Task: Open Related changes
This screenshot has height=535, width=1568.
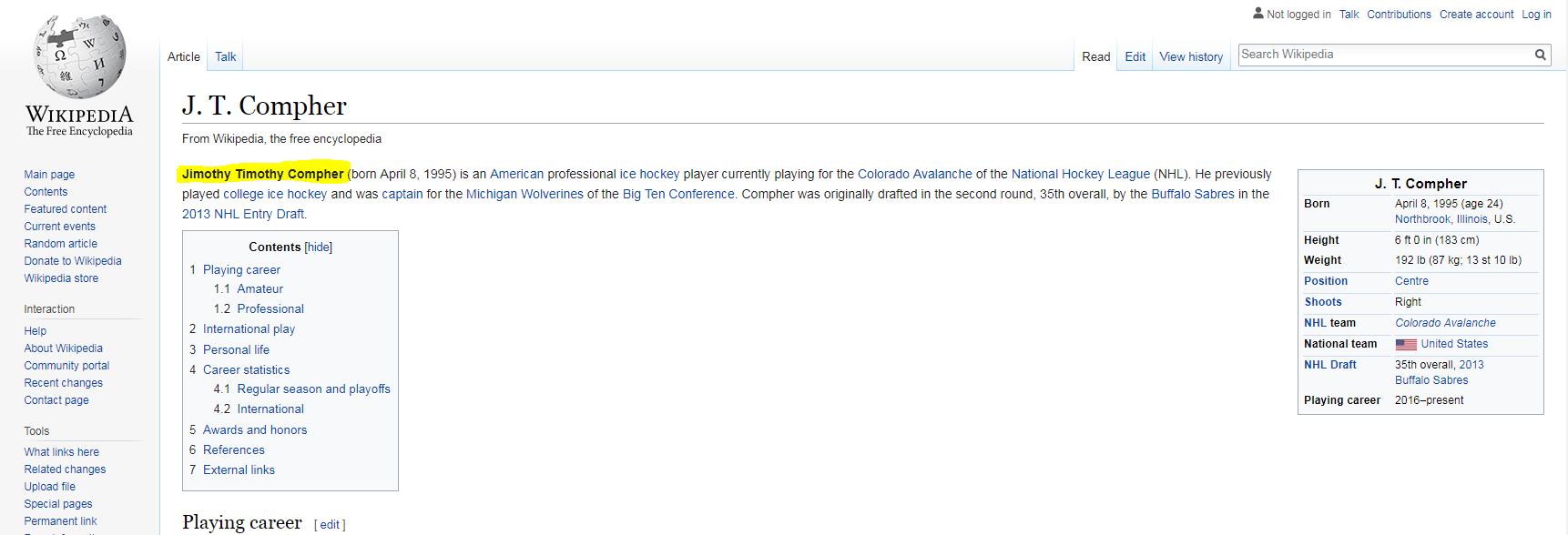Action: tap(65, 469)
